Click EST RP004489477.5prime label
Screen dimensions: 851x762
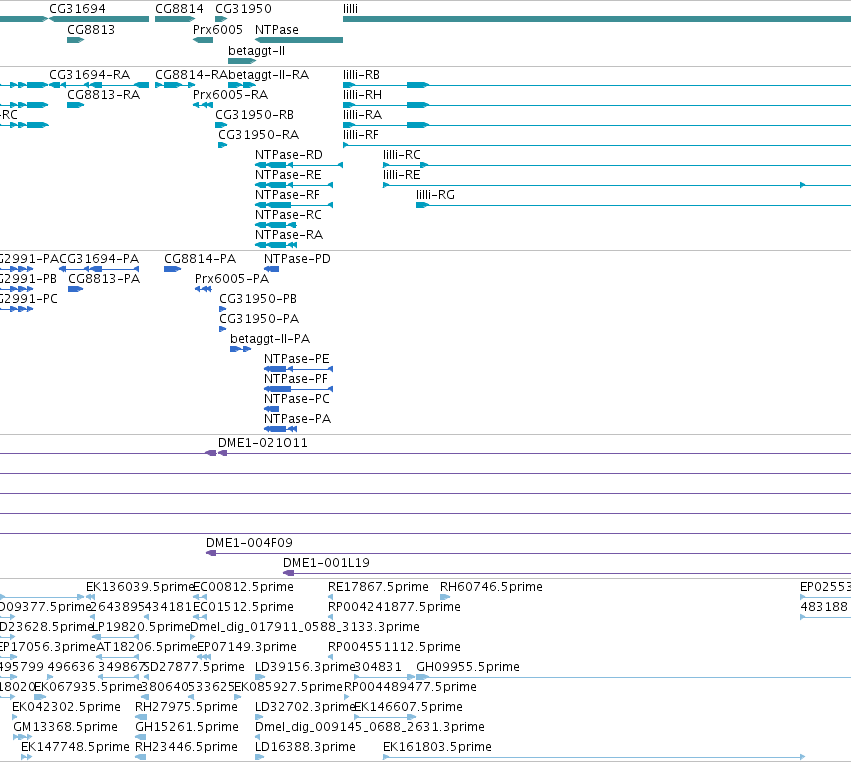[410, 687]
